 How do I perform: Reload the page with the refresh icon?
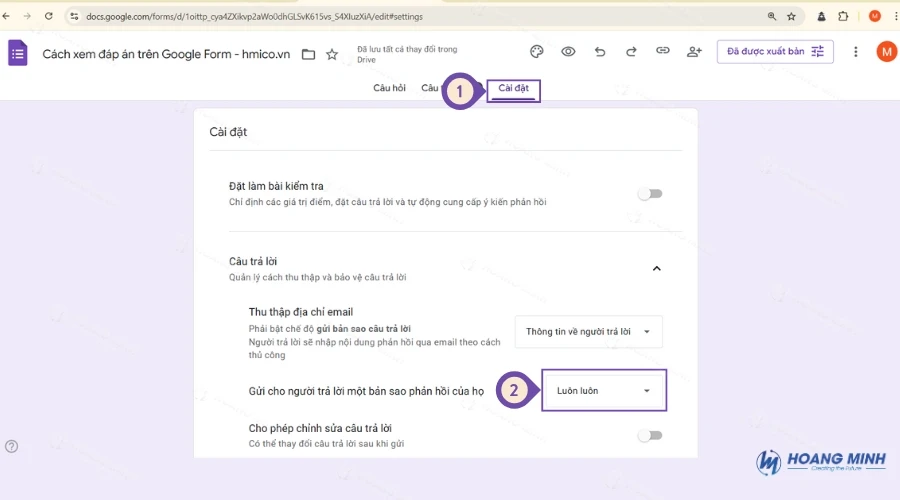pos(49,16)
